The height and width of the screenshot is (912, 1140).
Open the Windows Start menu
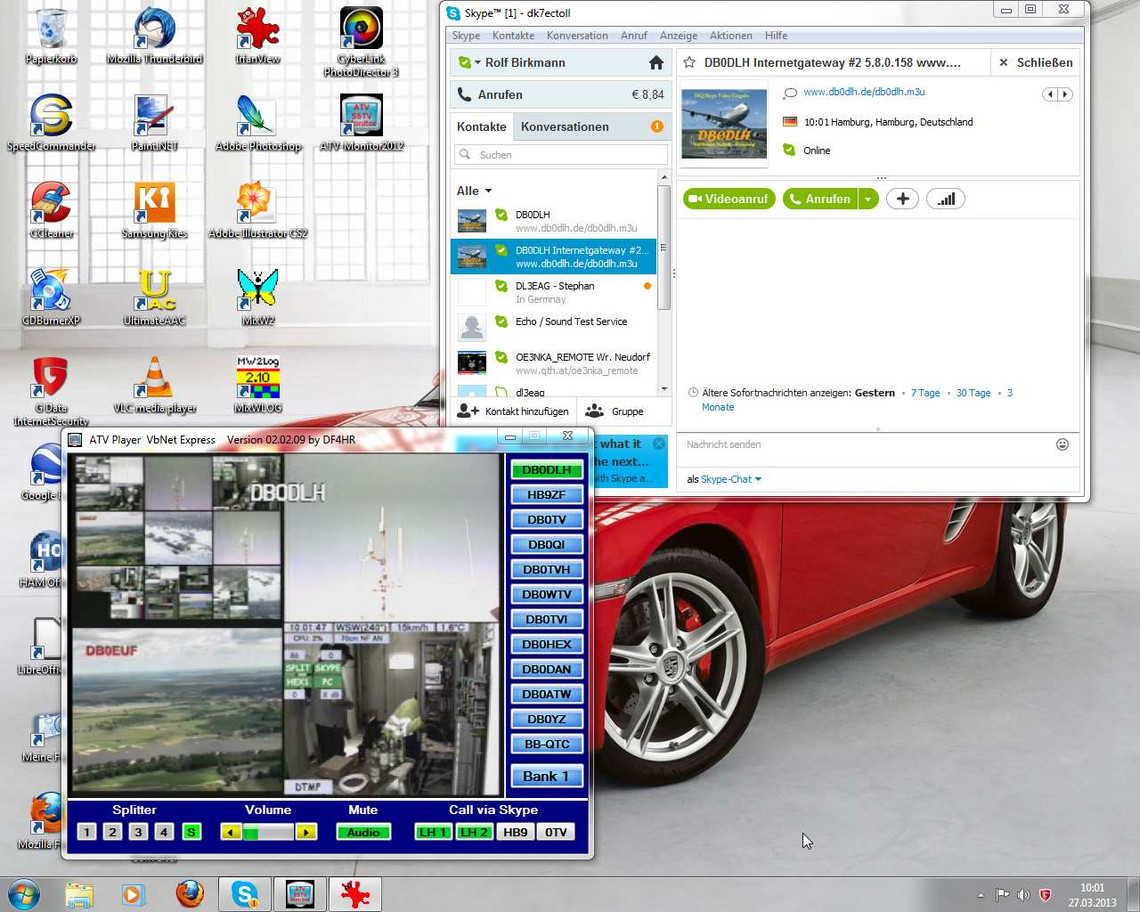[23, 894]
